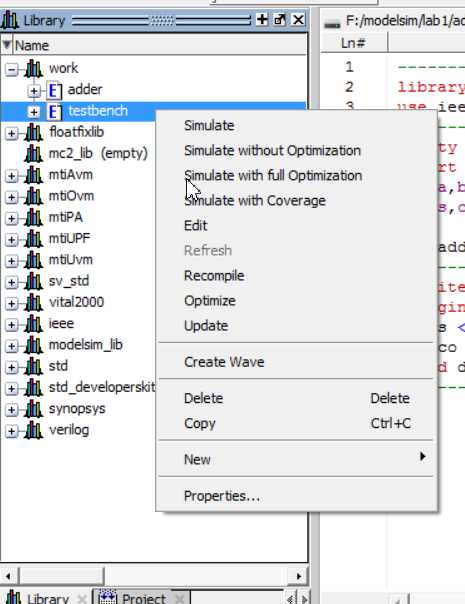The height and width of the screenshot is (604, 465).
Task: Click the mc2_lib library icon
Action: 34,154
